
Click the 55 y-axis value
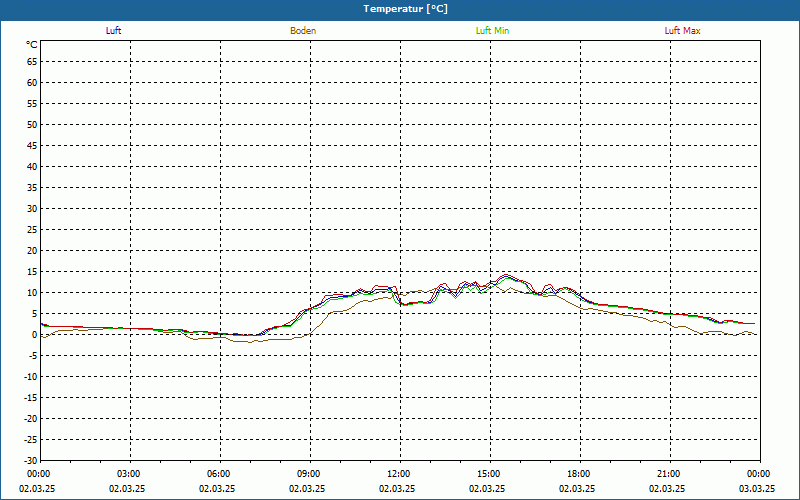point(32,104)
